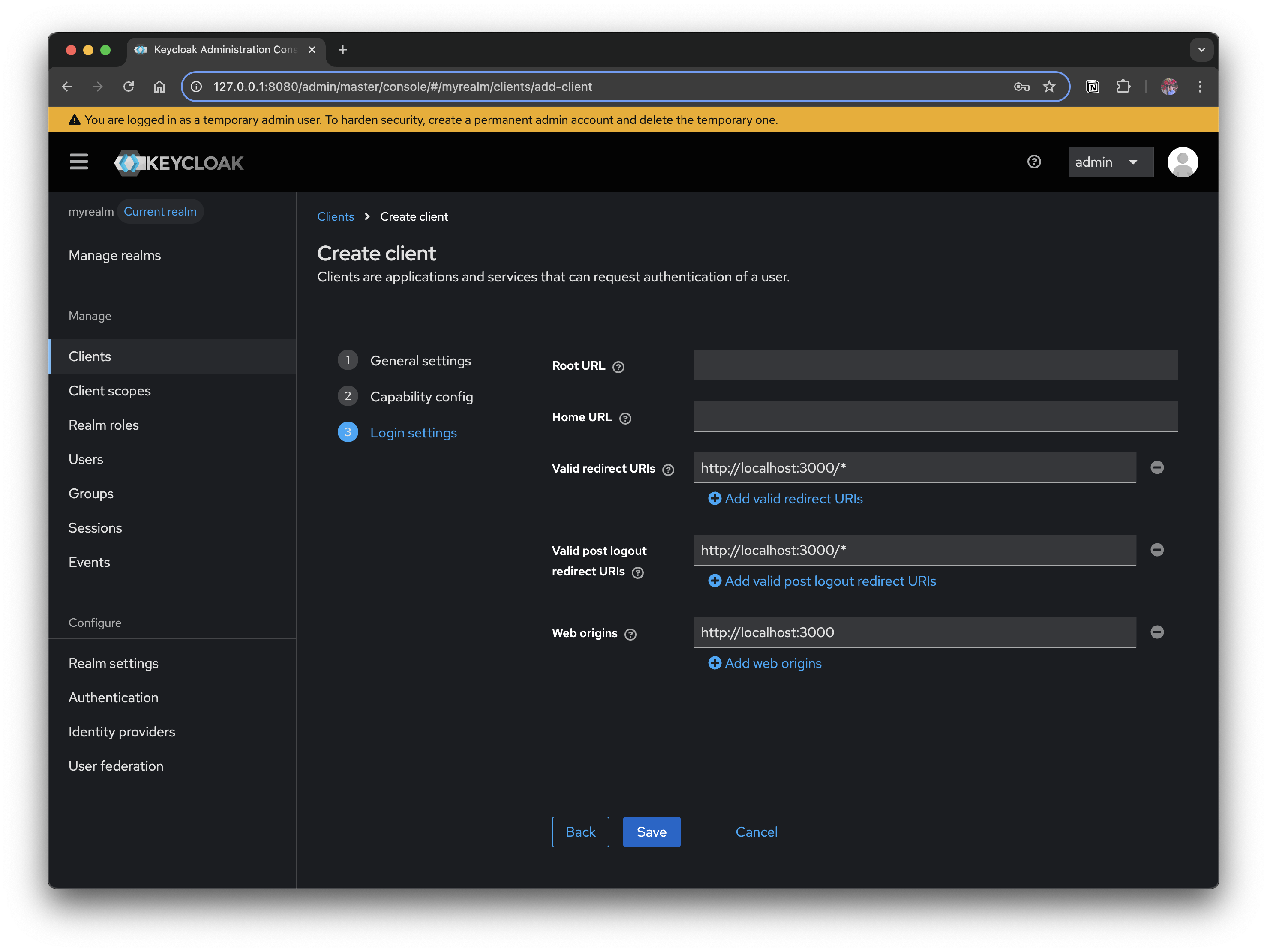Click the Home URL input field
Screen dimensions: 1267x952
(x=935, y=416)
